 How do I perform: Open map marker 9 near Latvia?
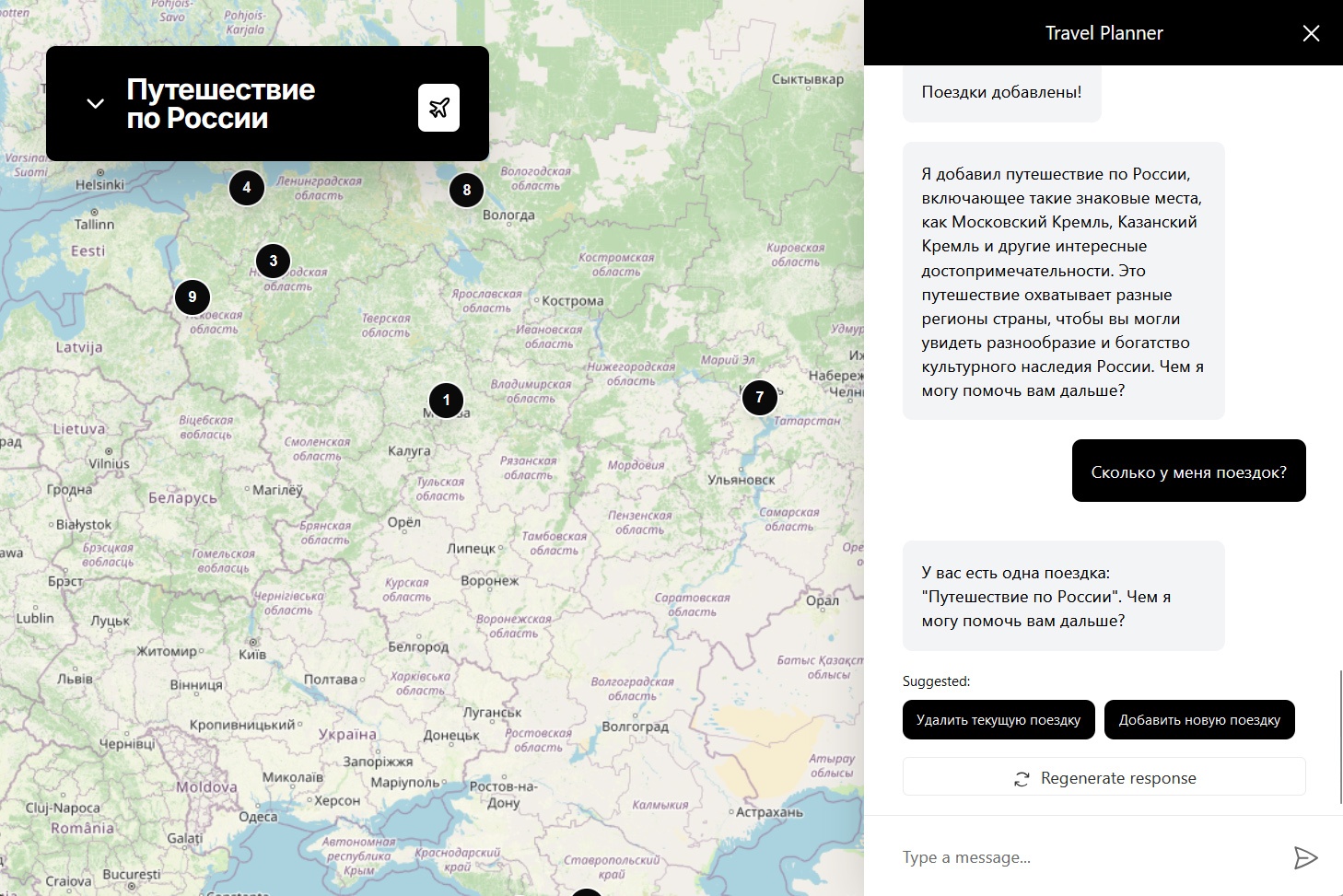click(193, 297)
